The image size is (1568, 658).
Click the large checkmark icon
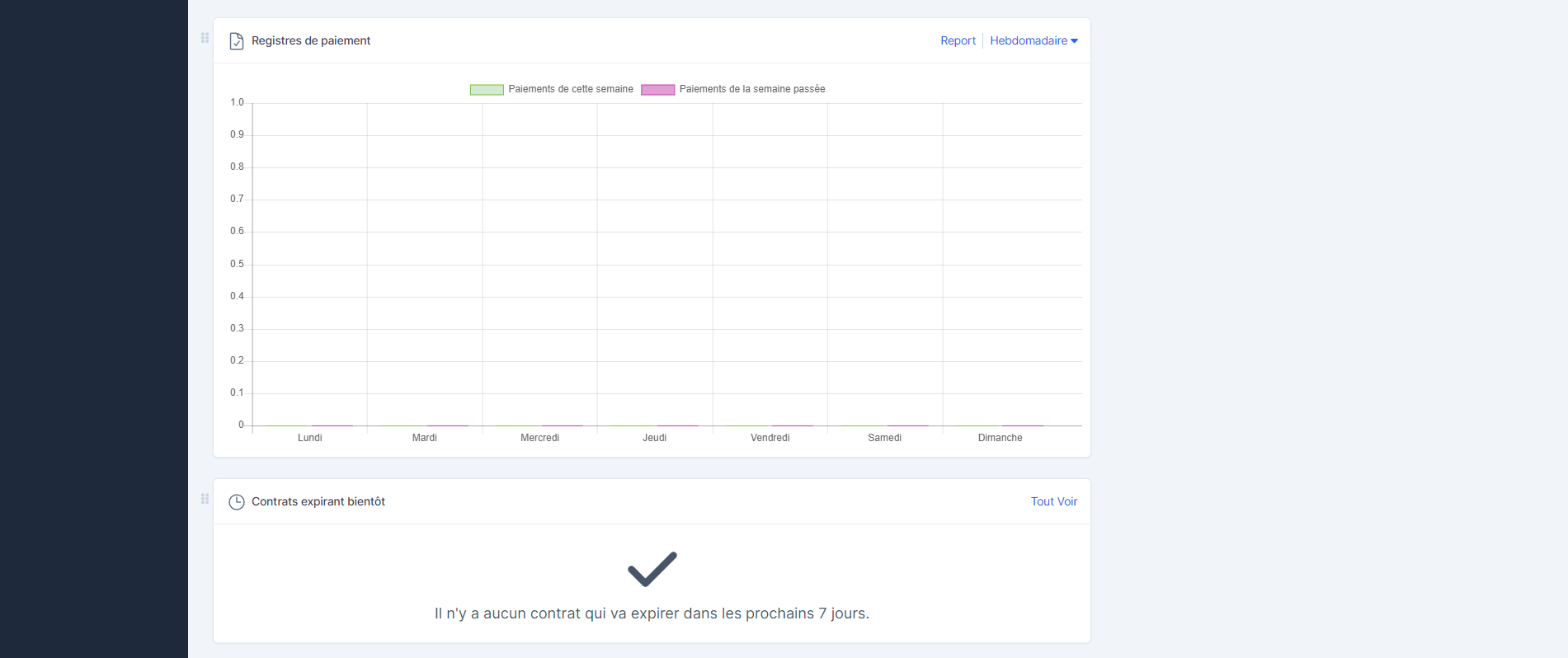point(652,569)
